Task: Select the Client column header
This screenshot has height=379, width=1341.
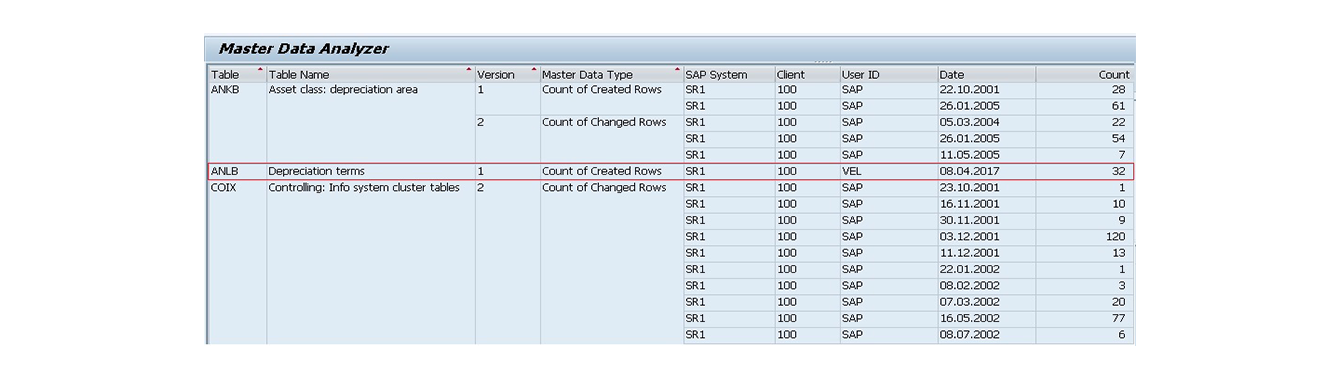Action: pyautogui.click(x=807, y=74)
